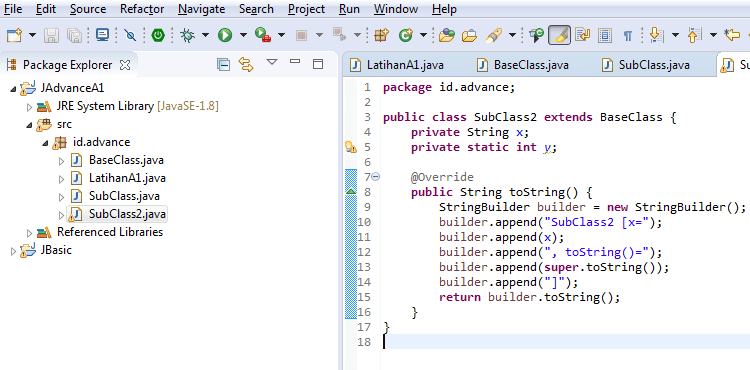This screenshot has height=370, width=750.
Task: Click the New Java Package icon
Action: coord(381,35)
